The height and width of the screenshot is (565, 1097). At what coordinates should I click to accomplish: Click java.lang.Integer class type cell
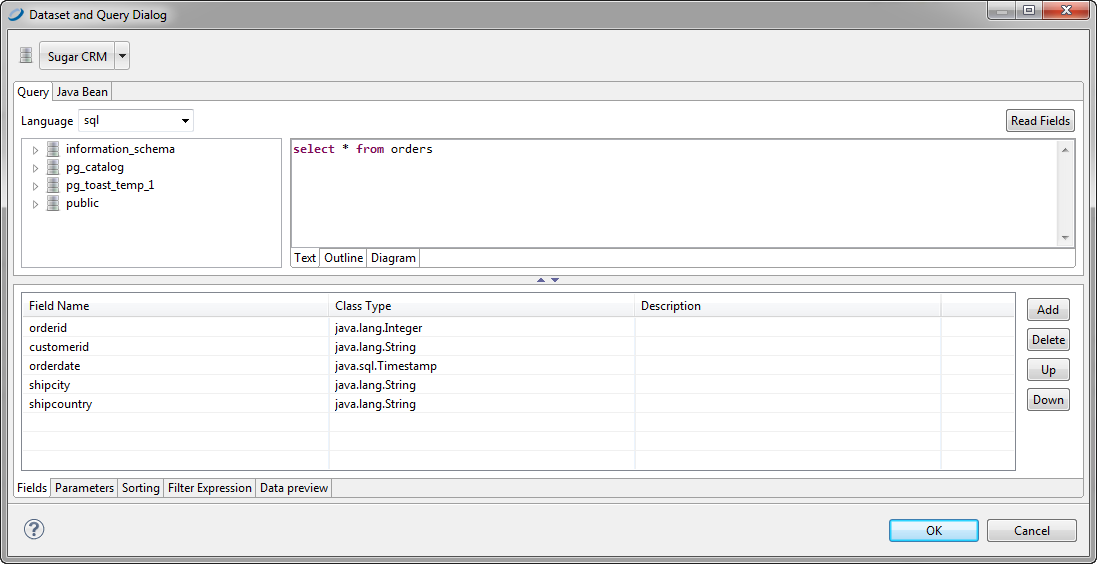tap(481, 327)
